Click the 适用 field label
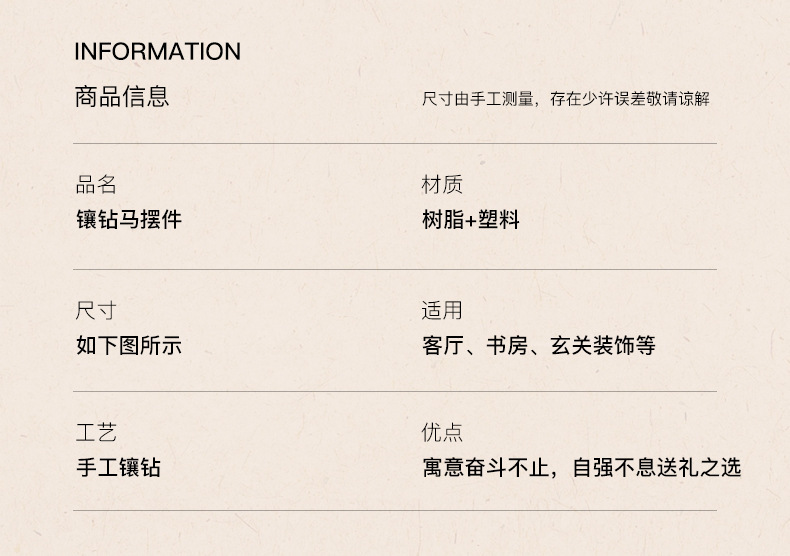This screenshot has height=556, width=790. pyautogui.click(x=442, y=310)
